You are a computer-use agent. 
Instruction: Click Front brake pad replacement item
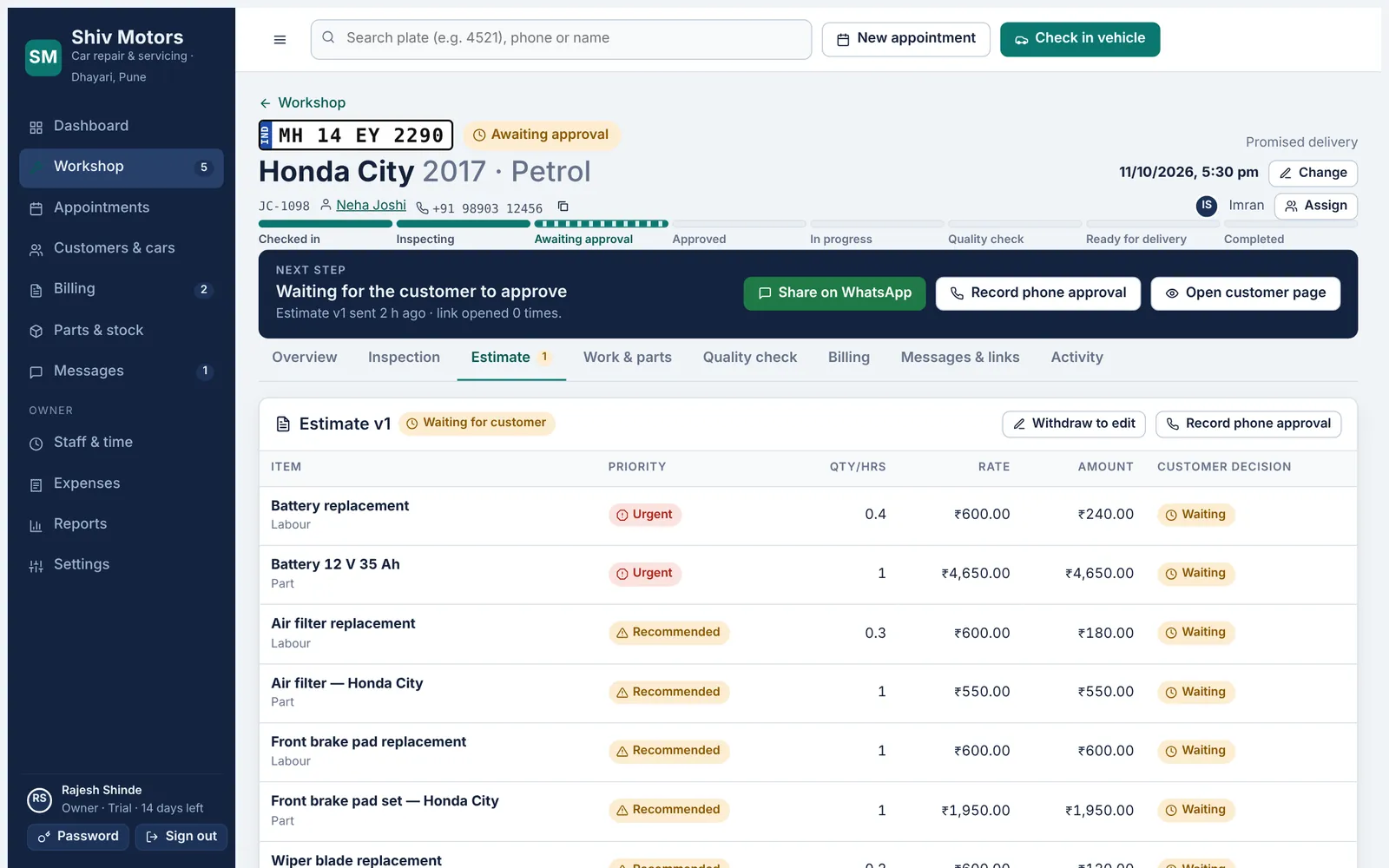coord(368,742)
